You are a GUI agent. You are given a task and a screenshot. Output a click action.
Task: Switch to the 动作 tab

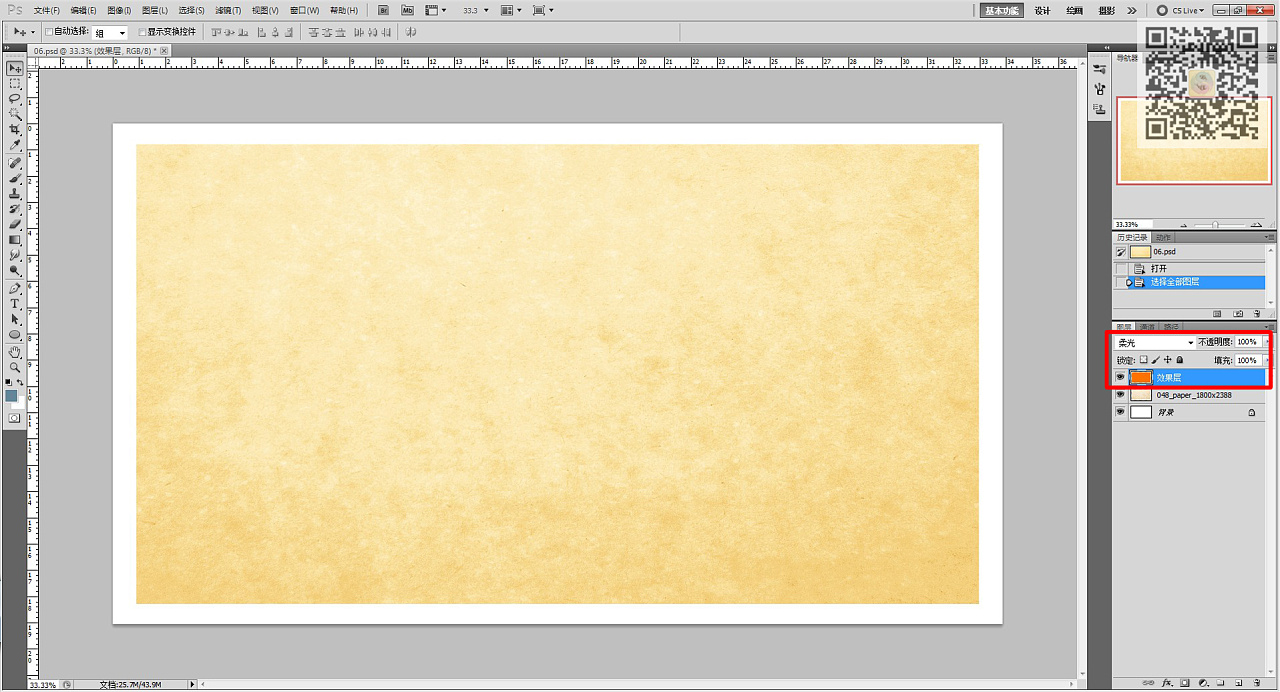click(x=1163, y=237)
